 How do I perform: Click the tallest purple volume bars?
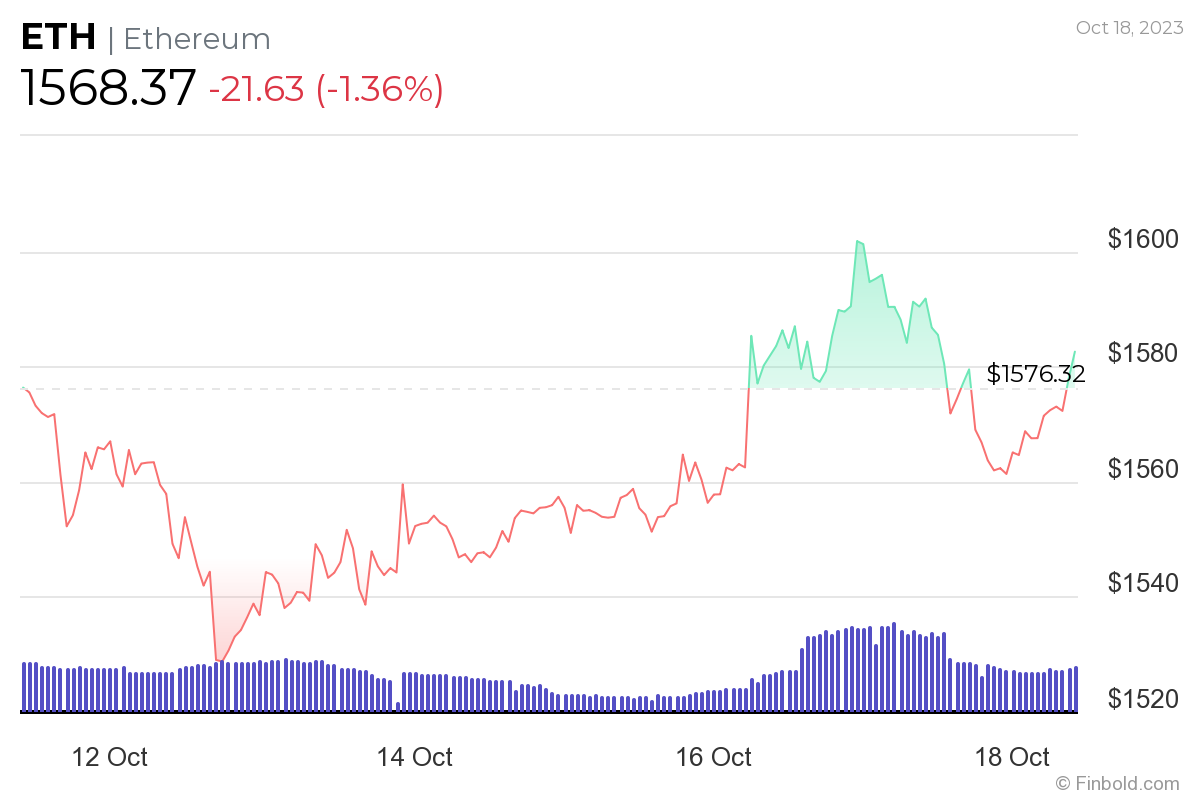893,625
